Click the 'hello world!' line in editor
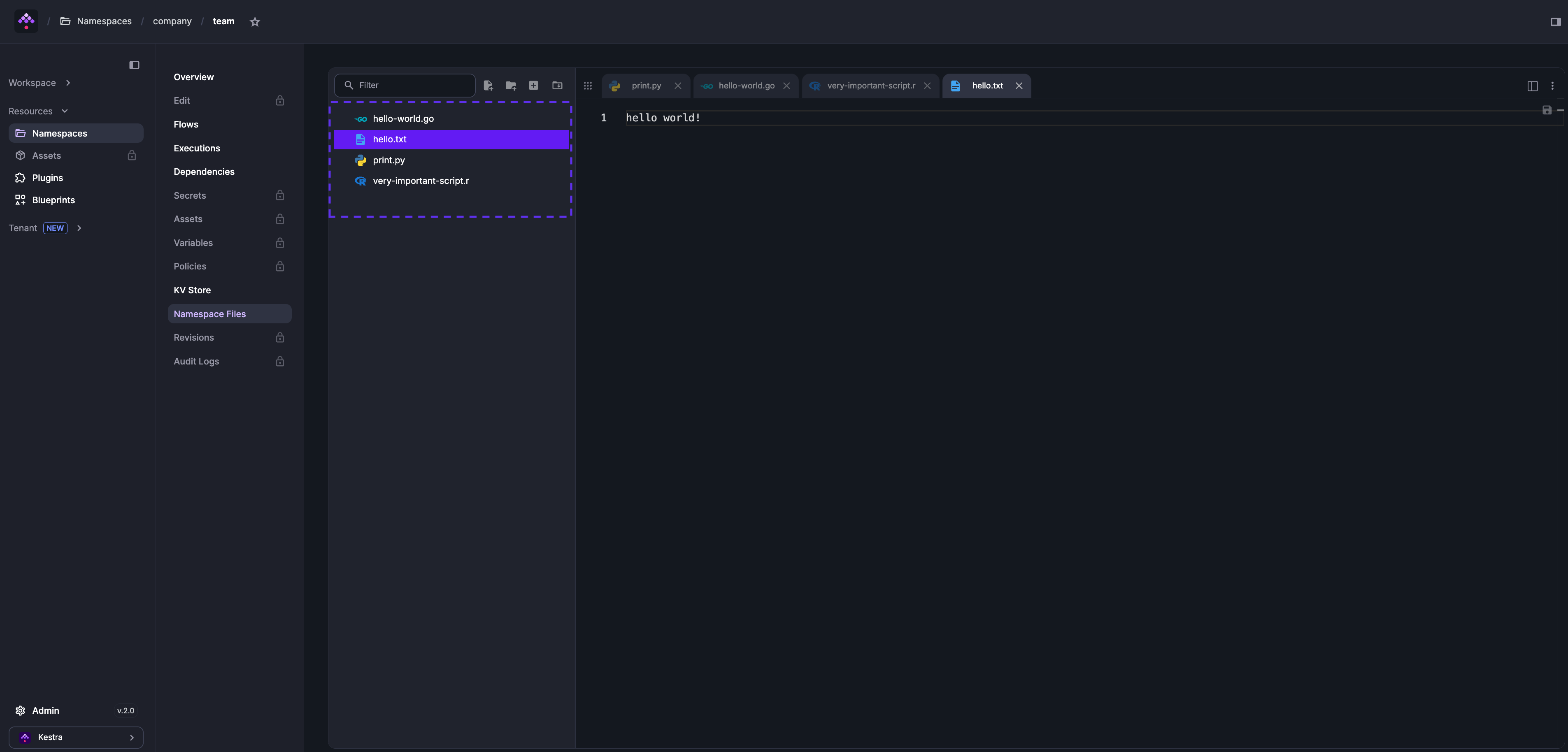1568x752 pixels. coord(663,118)
